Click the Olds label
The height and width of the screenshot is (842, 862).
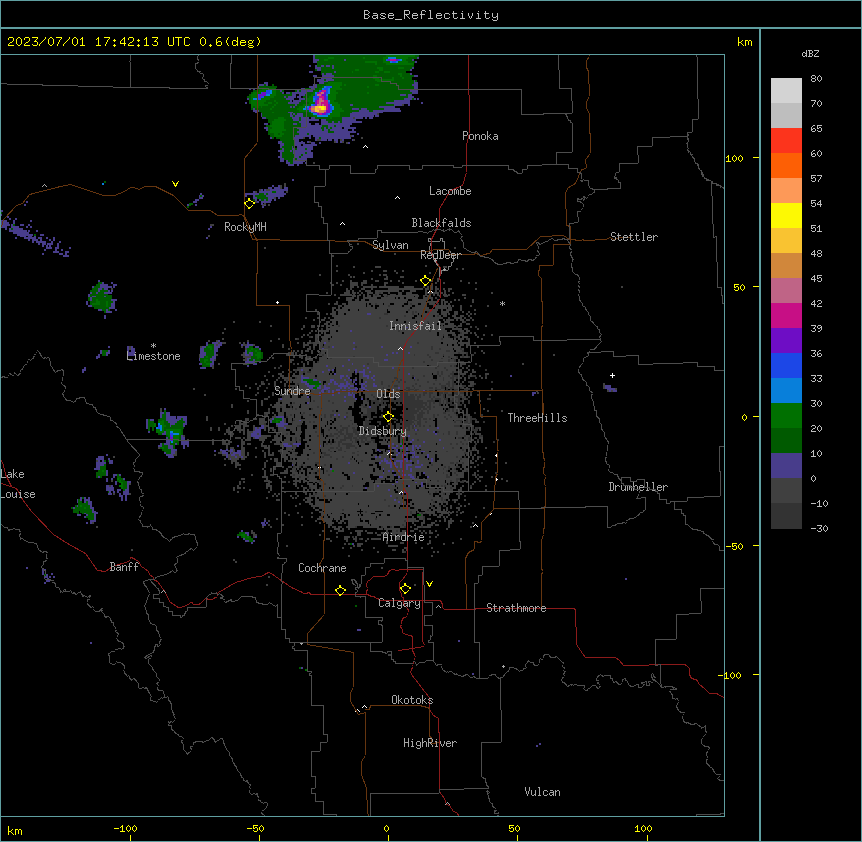point(388,394)
